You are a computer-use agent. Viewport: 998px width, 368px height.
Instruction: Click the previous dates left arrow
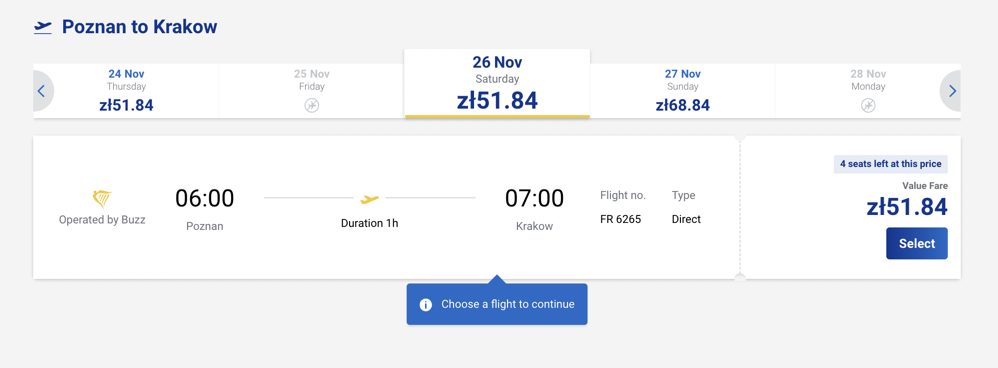coord(43,91)
